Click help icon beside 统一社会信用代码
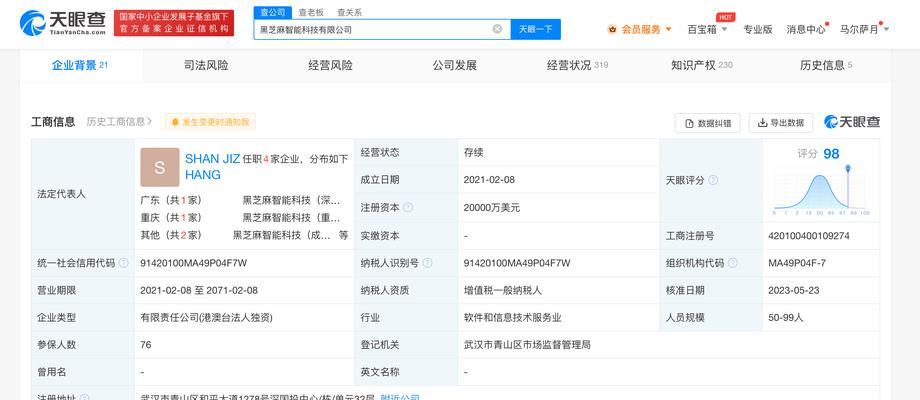920x400 pixels. (123, 263)
